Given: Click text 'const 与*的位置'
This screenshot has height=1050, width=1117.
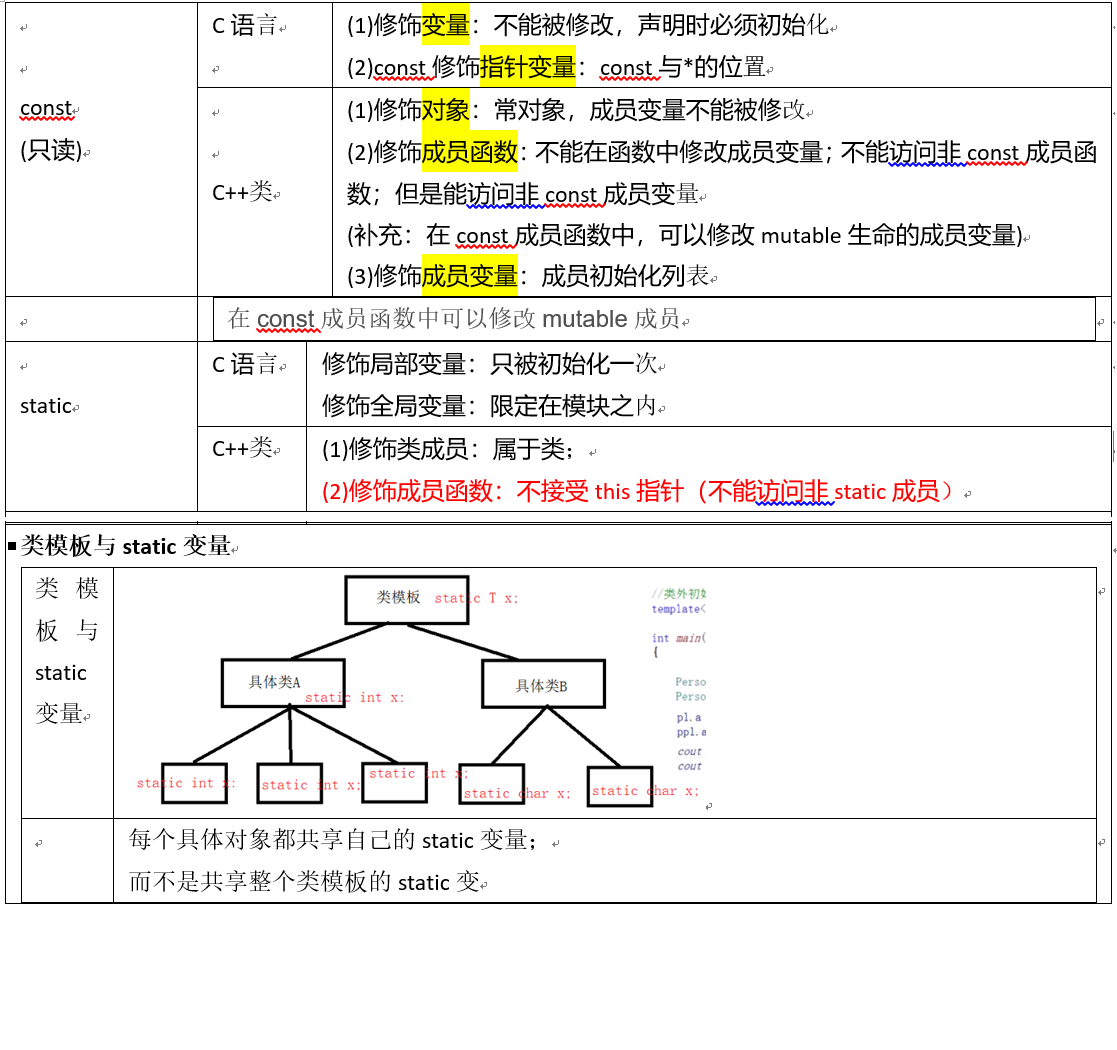Looking at the screenshot, I should [x=682, y=67].
